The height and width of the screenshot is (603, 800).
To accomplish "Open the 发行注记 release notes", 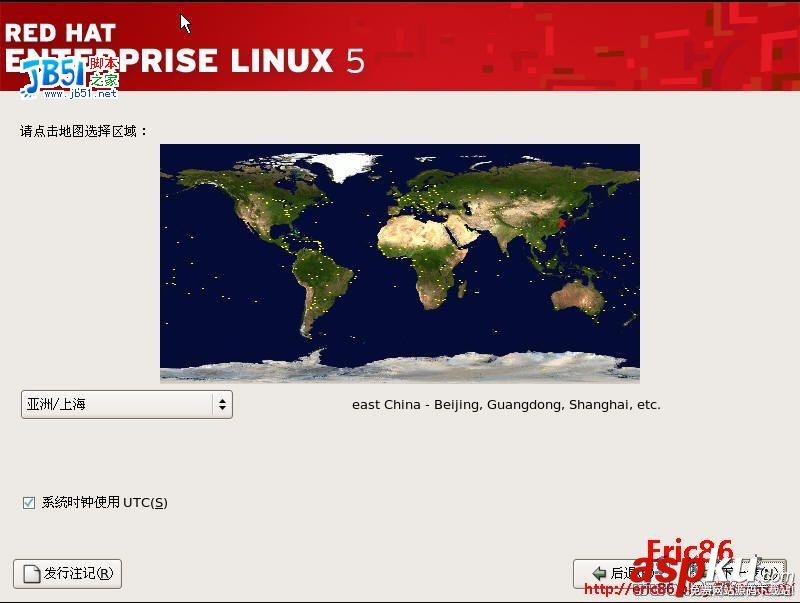I will tap(67, 574).
